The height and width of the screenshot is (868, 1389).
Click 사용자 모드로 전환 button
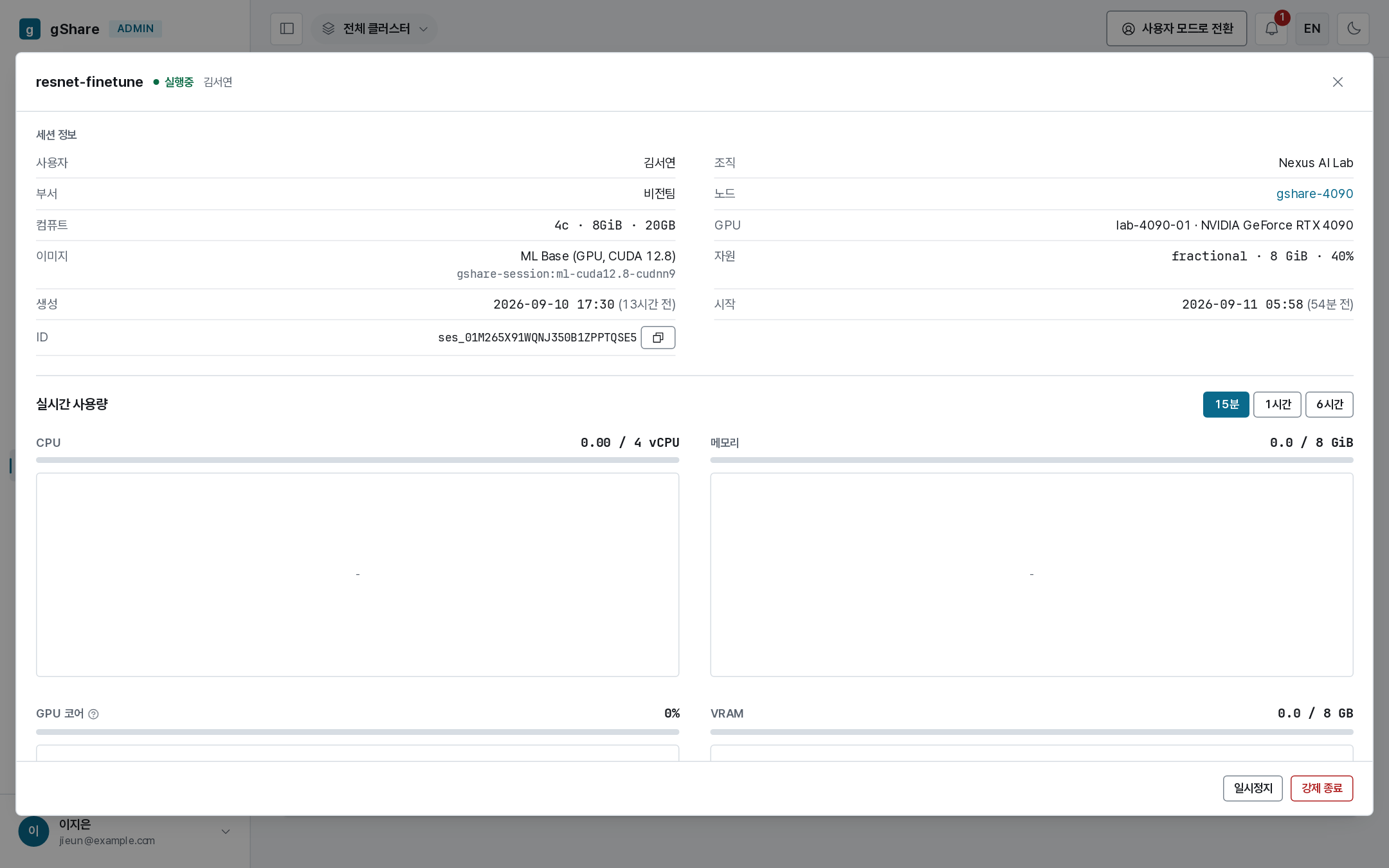[x=1177, y=29]
